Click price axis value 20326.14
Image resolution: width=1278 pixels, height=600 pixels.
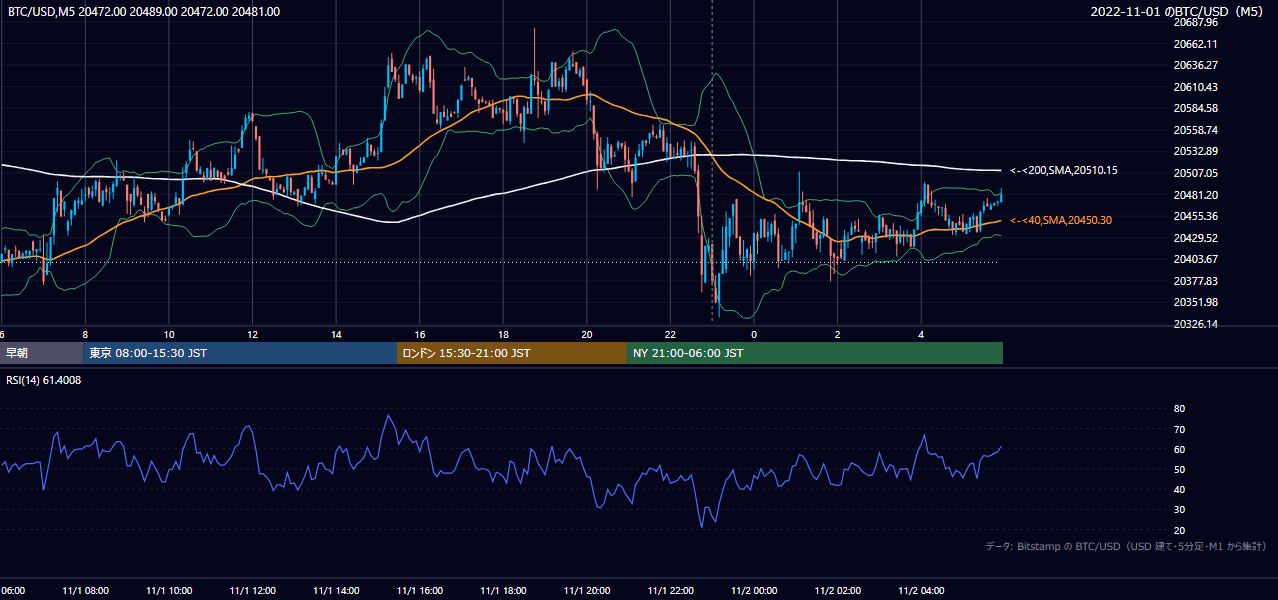[x=1196, y=324]
